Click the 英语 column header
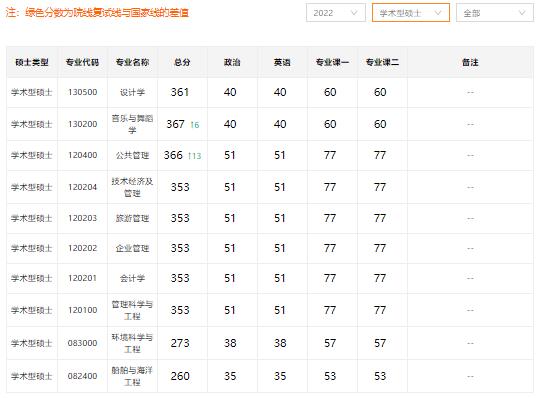The image size is (539, 398). click(x=282, y=62)
